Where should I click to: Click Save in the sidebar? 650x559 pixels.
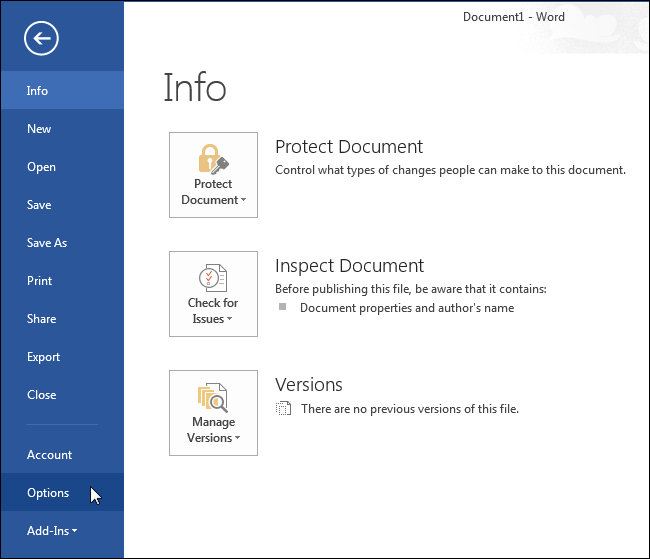tap(62, 205)
